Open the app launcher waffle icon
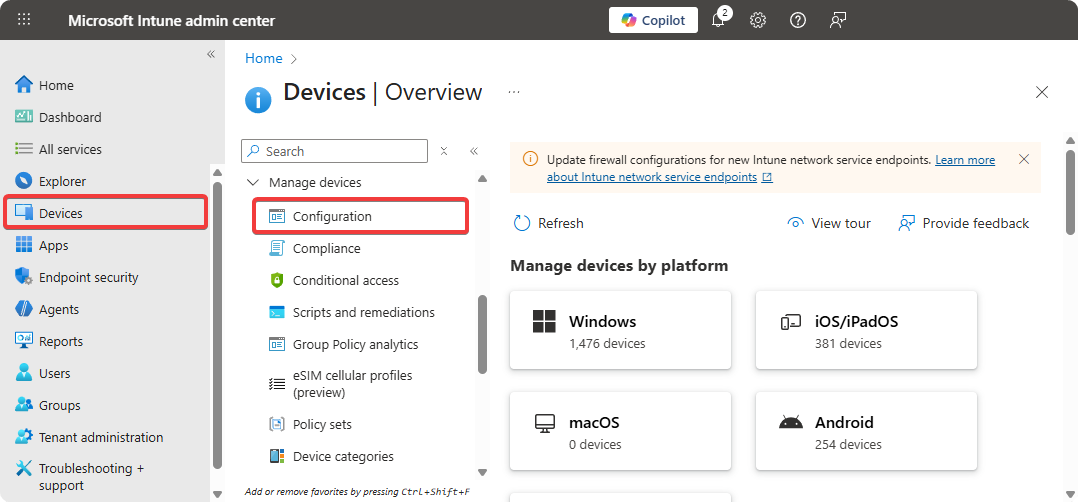1078x502 pixels. point(24,20)
